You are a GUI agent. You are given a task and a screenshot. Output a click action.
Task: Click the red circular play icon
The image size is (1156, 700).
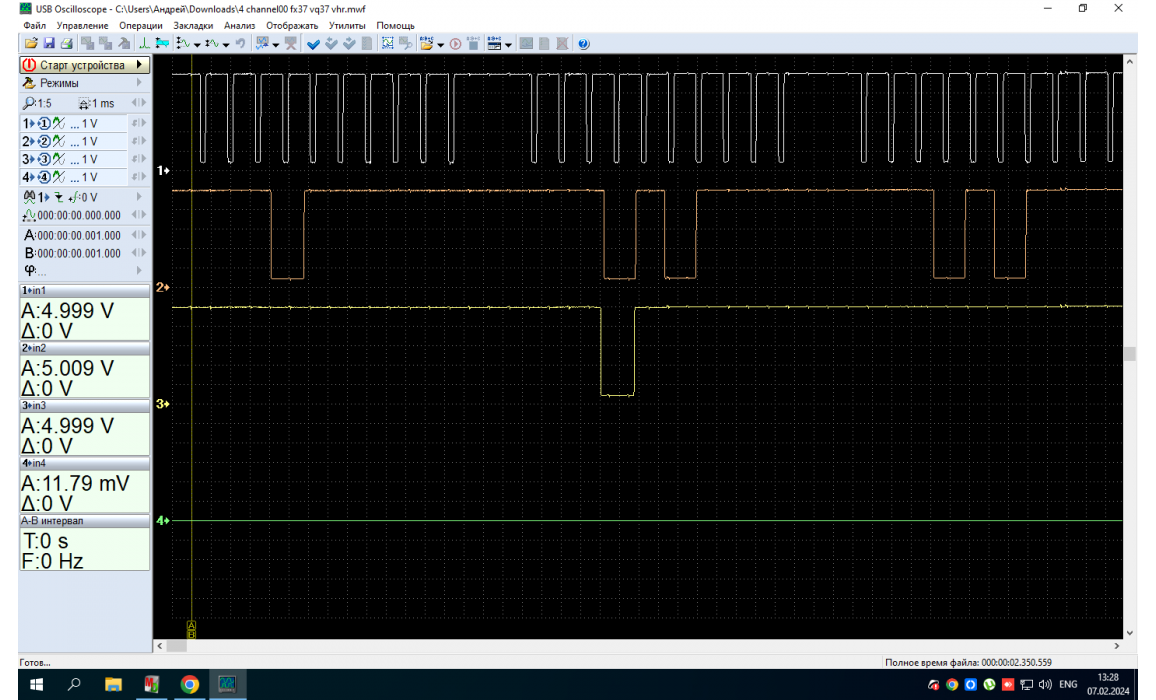click(455, 44)
